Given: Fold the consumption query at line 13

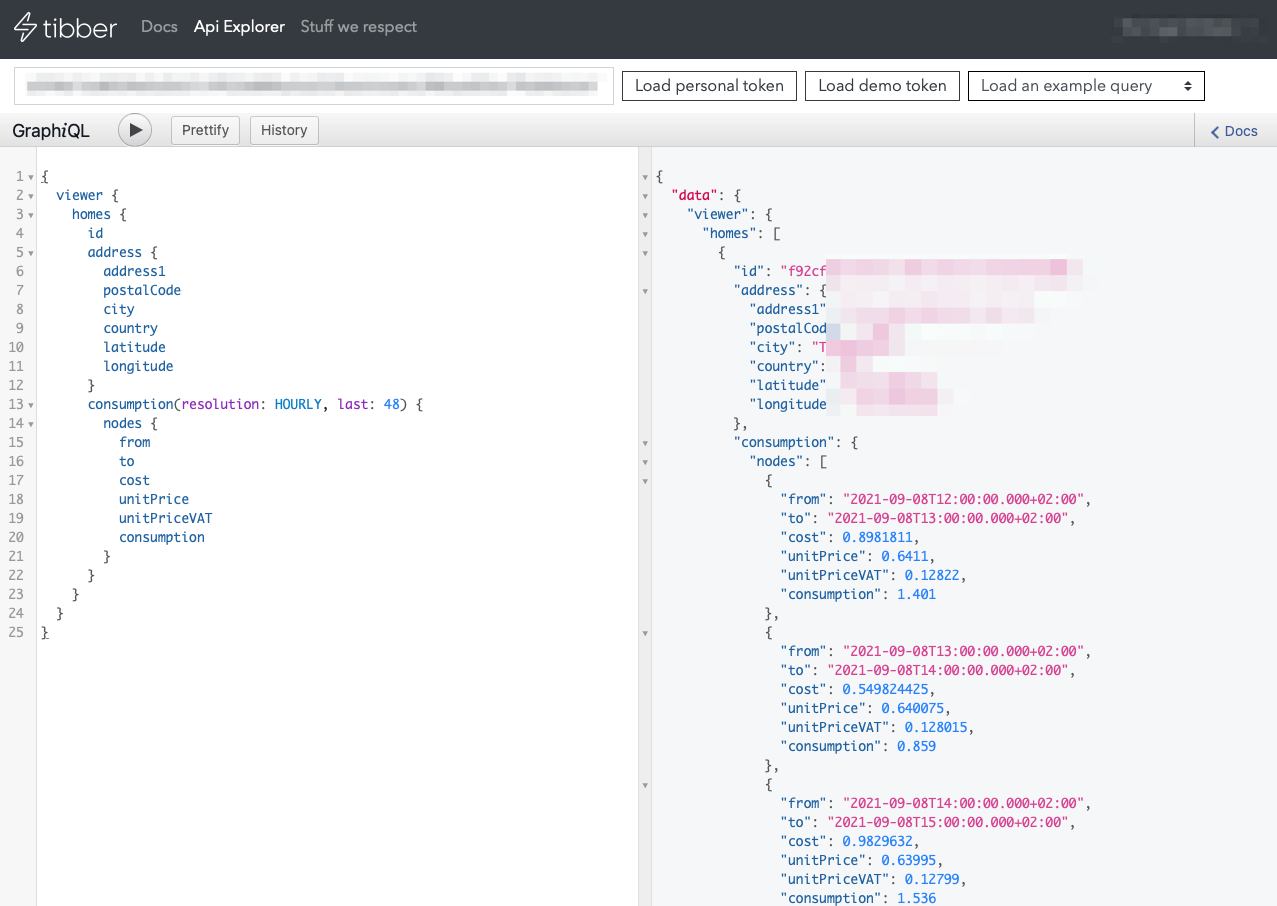Looking at the screenshot, I should [31, 405].
